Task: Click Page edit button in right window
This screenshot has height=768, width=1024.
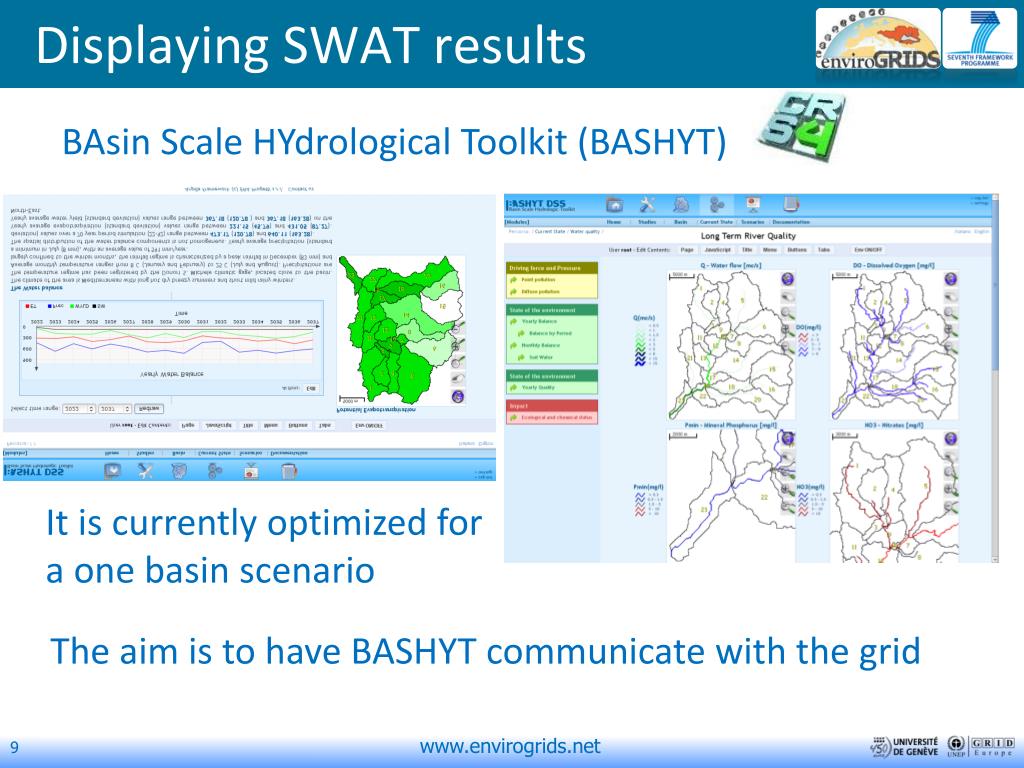Action: [x=687, y=249]
